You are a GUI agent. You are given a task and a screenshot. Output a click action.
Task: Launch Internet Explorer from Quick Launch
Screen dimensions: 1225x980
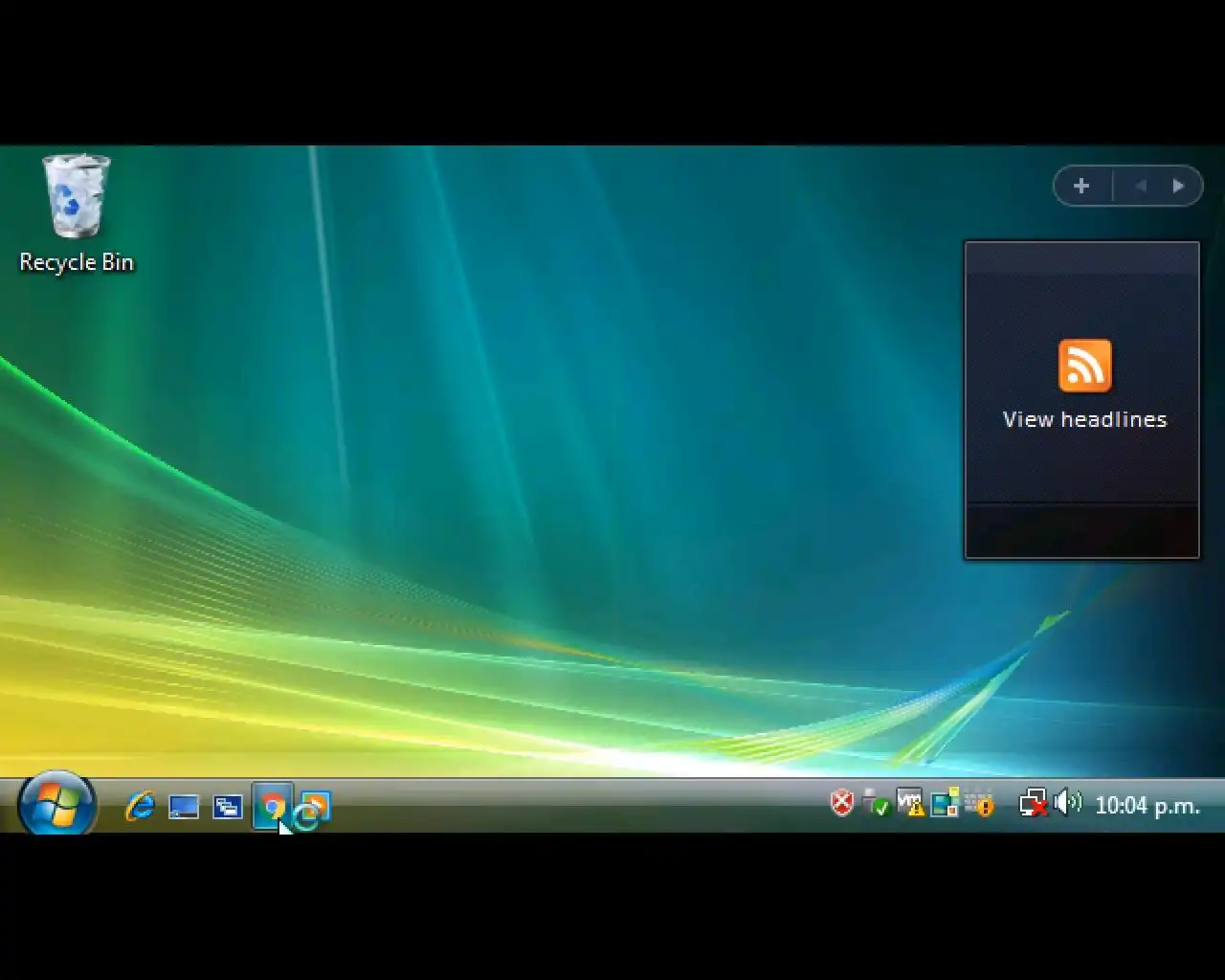pos(140,807)
